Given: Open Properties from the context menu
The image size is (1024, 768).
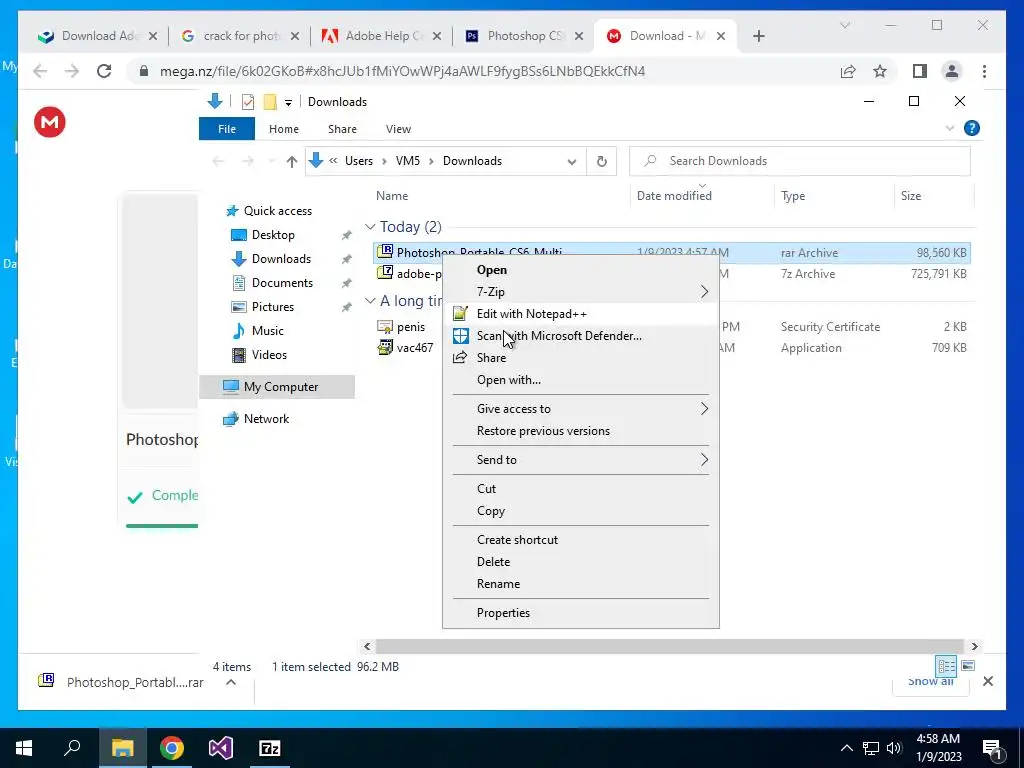Looking at the screenshot, I should 581,613.
